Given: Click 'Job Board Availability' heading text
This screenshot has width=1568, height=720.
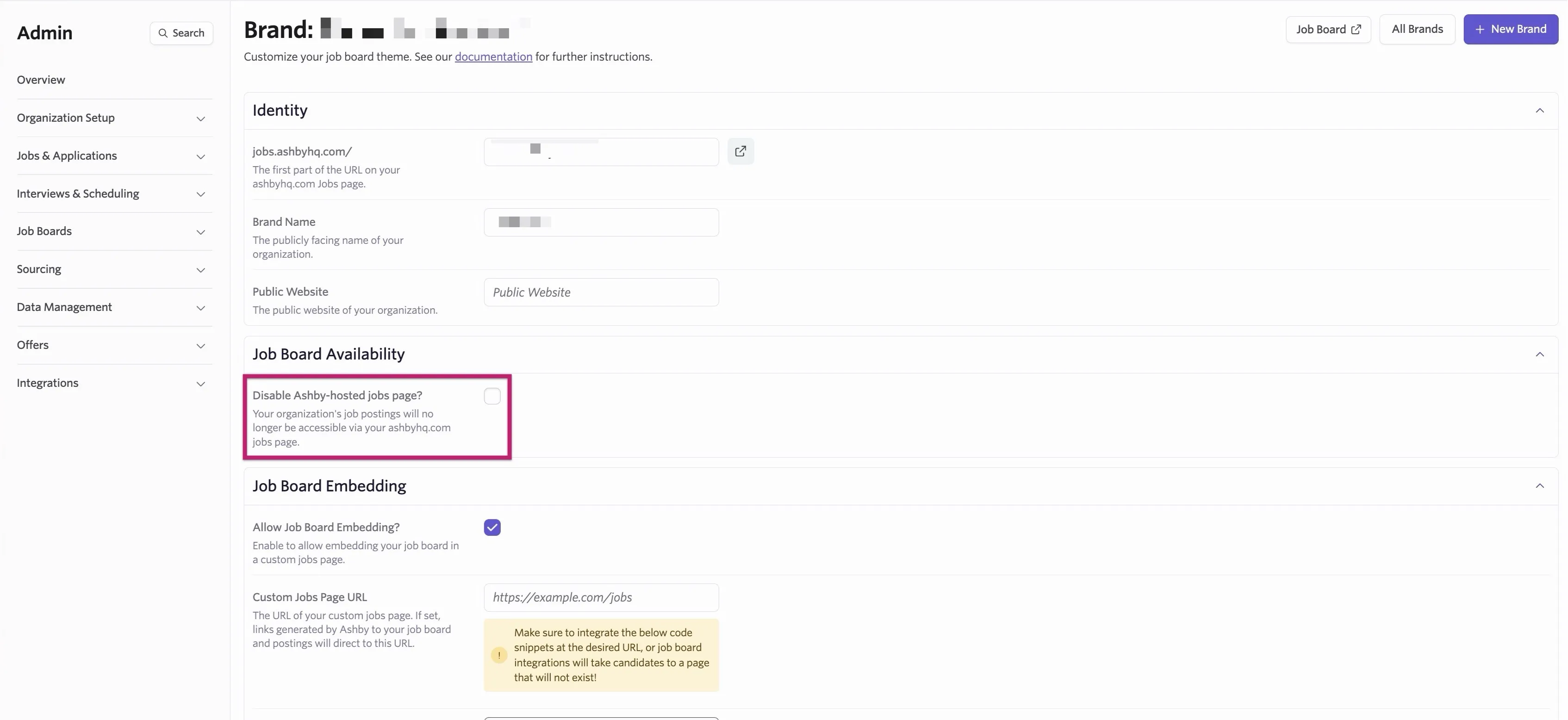Looking at the screenshot, I should [329, 354].
